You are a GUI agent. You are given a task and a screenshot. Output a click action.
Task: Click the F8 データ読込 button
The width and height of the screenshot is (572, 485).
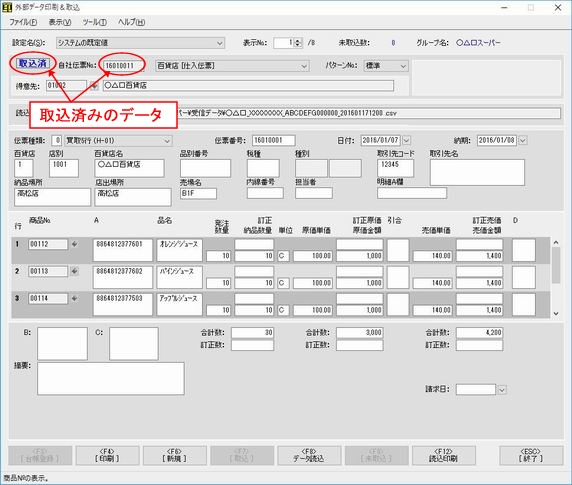click(x=309, y=455)
